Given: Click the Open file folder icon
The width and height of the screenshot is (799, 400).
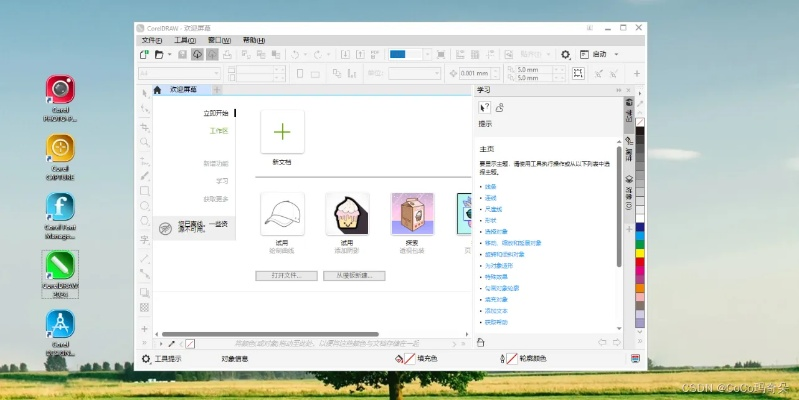Looking at the screenshot, I should [x=157, y=54].
